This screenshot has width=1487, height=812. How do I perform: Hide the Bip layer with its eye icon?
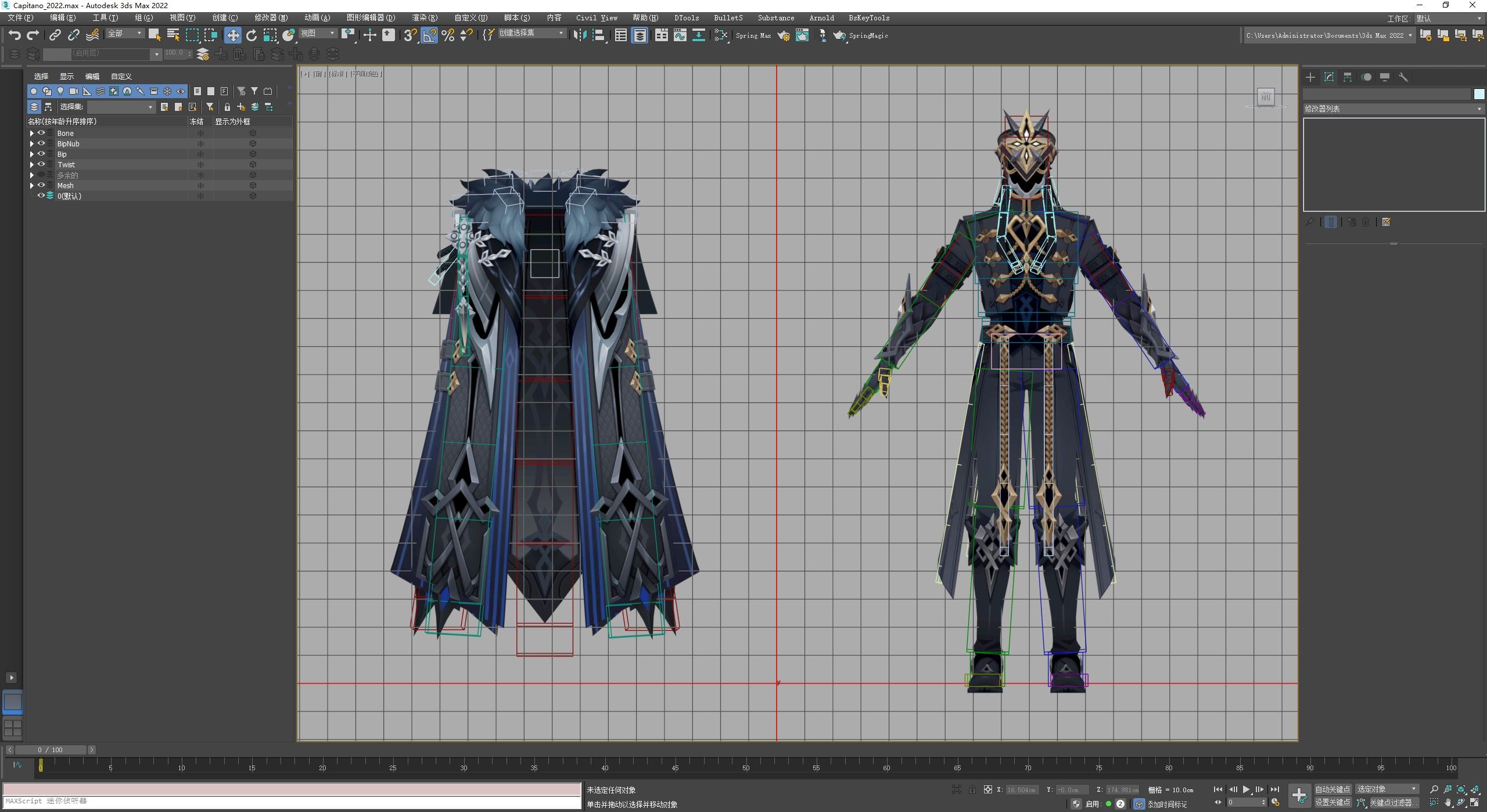pos(41,154)
